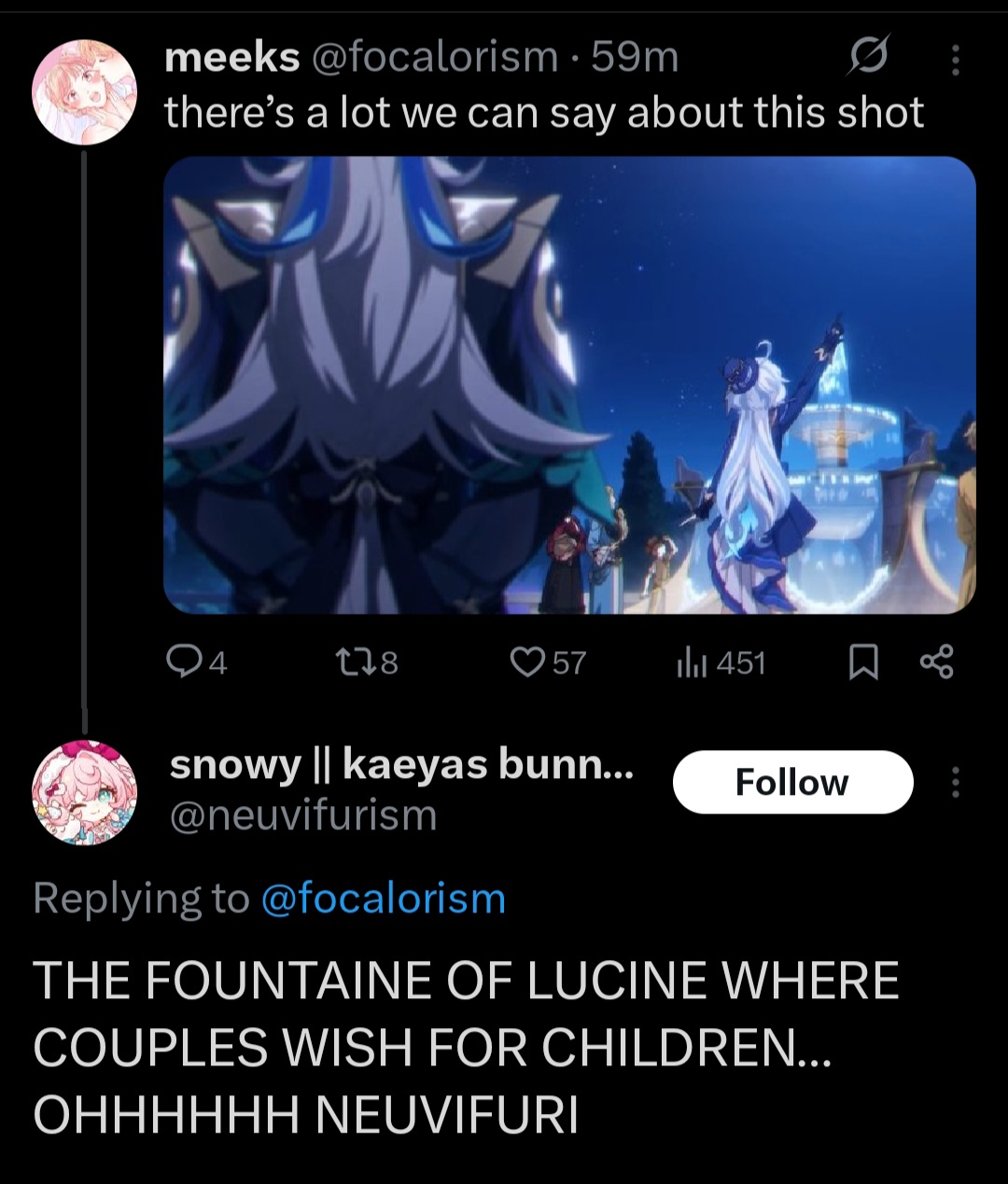Open snowy's profile avatar
Image resolution: width=1008 pixels, height=1184 pixels.
85,792
